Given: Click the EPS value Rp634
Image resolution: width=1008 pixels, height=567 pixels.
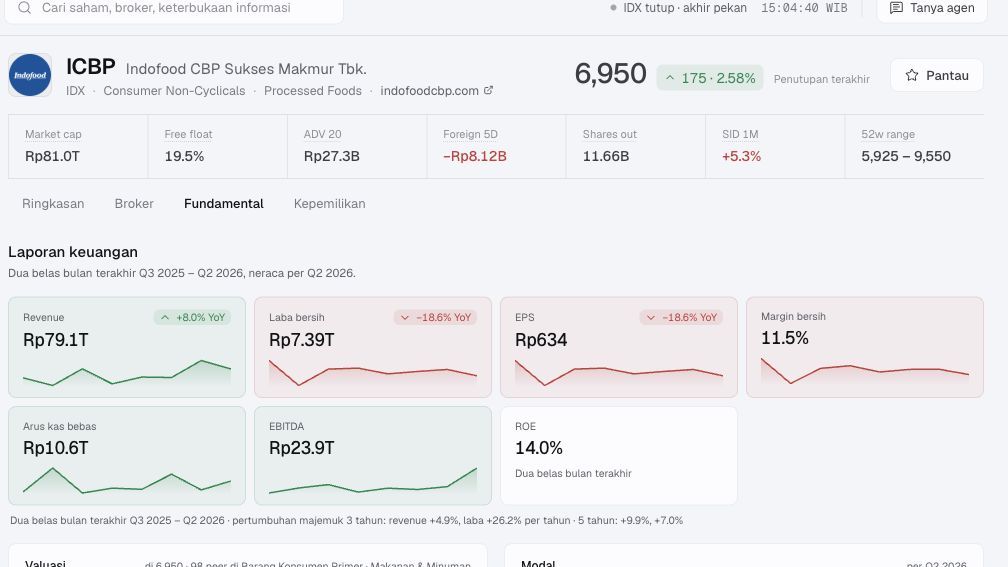Looking at the screenshot, I should click(541, 340).
